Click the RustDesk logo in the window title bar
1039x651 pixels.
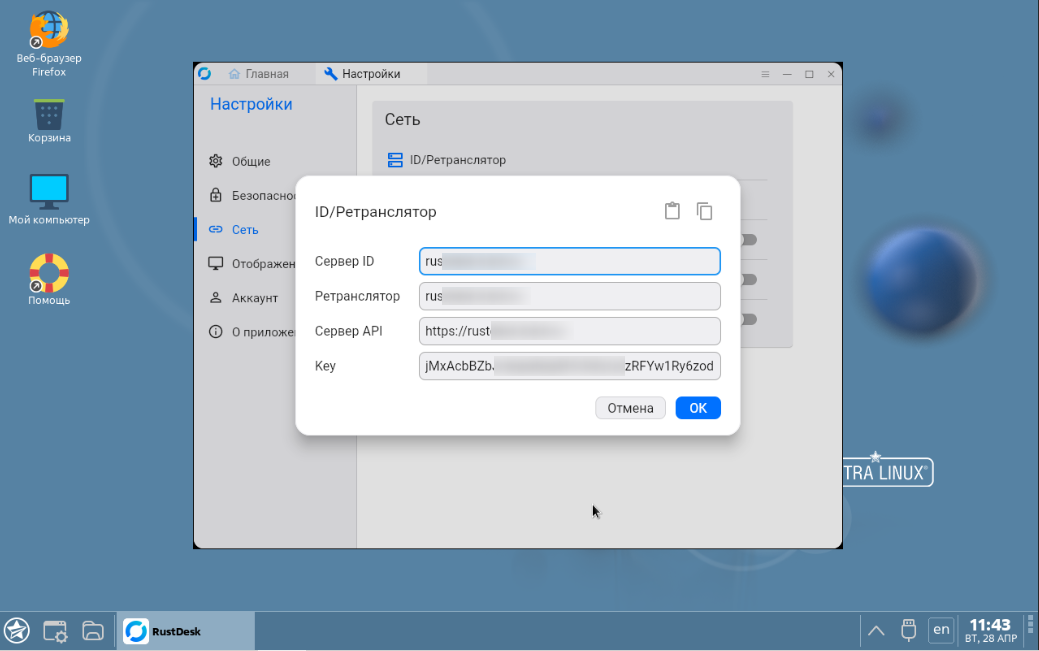pos(204,73)
